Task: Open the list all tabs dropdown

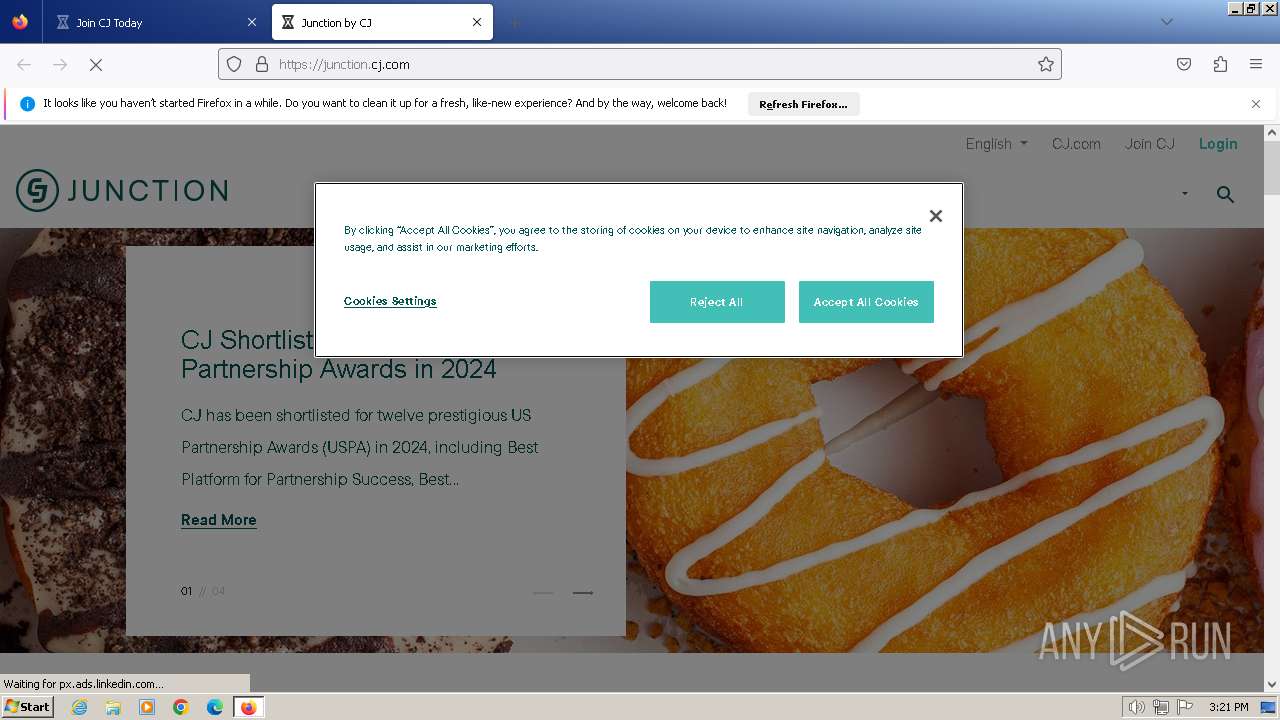Action: [1166, 22]
